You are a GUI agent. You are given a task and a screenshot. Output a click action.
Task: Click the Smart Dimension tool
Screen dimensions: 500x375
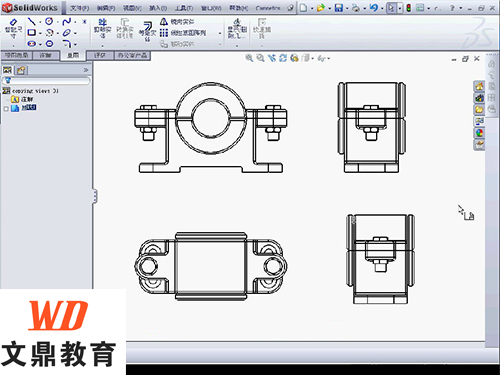pyautogui.click(x=13, y=28)
